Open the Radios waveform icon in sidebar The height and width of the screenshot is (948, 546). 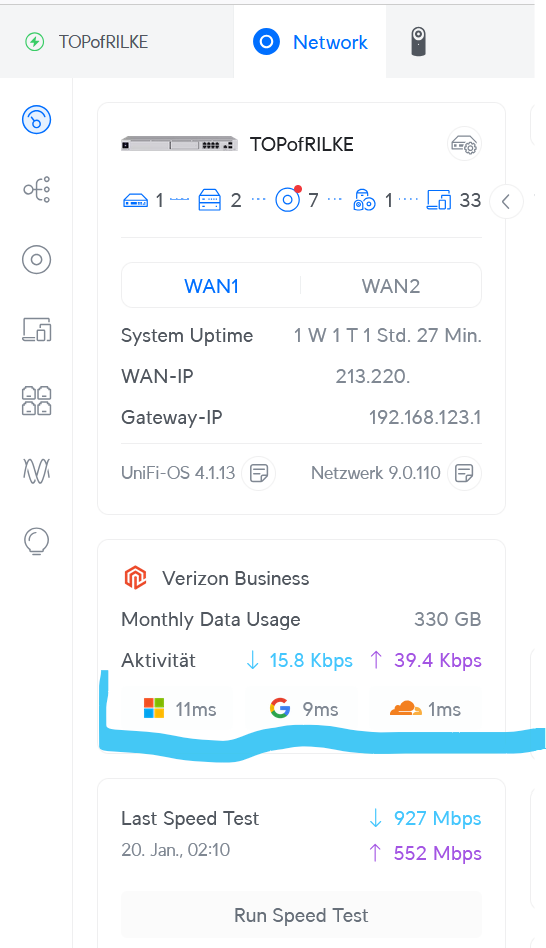coord(36,470)
